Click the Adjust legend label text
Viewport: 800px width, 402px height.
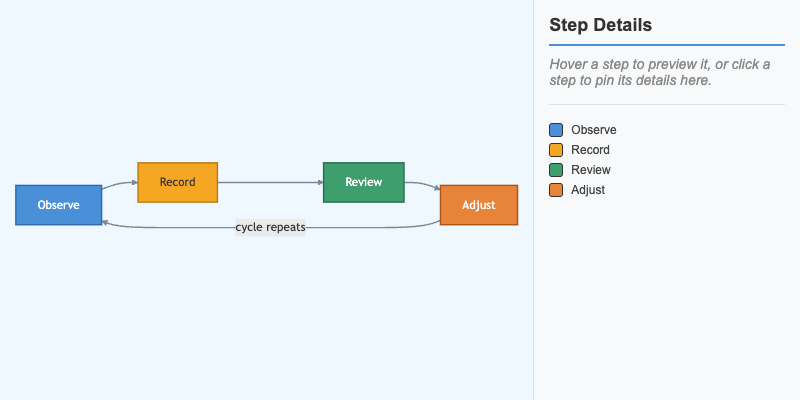tap(588, 190)
